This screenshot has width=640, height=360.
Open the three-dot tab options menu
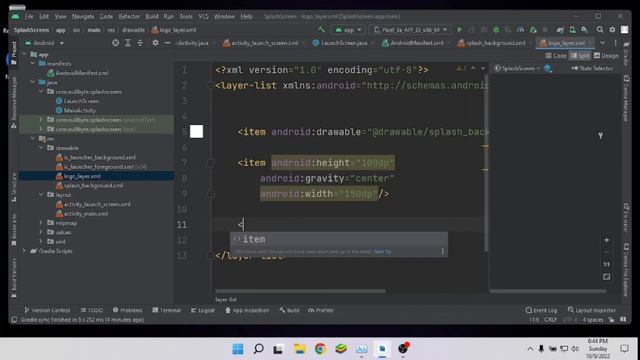pyautogui.click(x=615, y=43)
